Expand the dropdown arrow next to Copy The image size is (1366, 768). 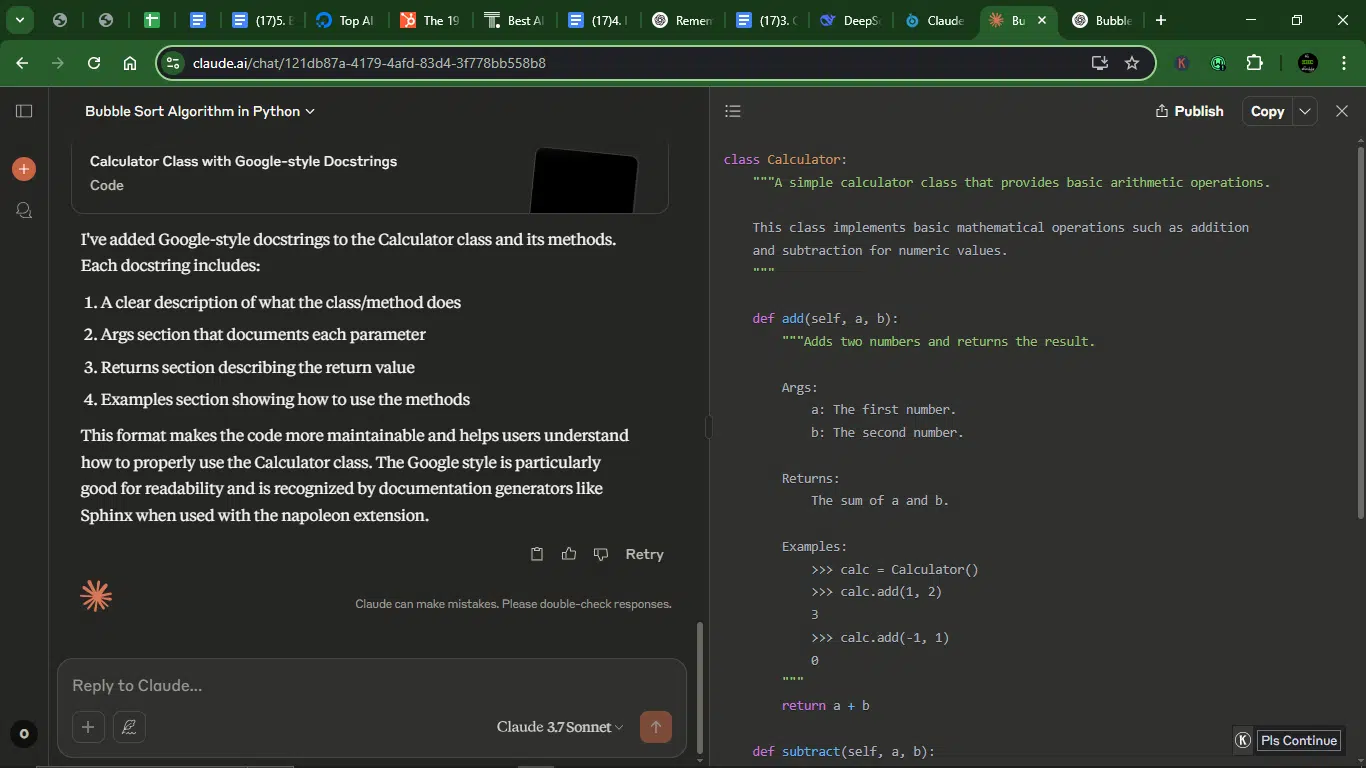[x=1305, y=111]
